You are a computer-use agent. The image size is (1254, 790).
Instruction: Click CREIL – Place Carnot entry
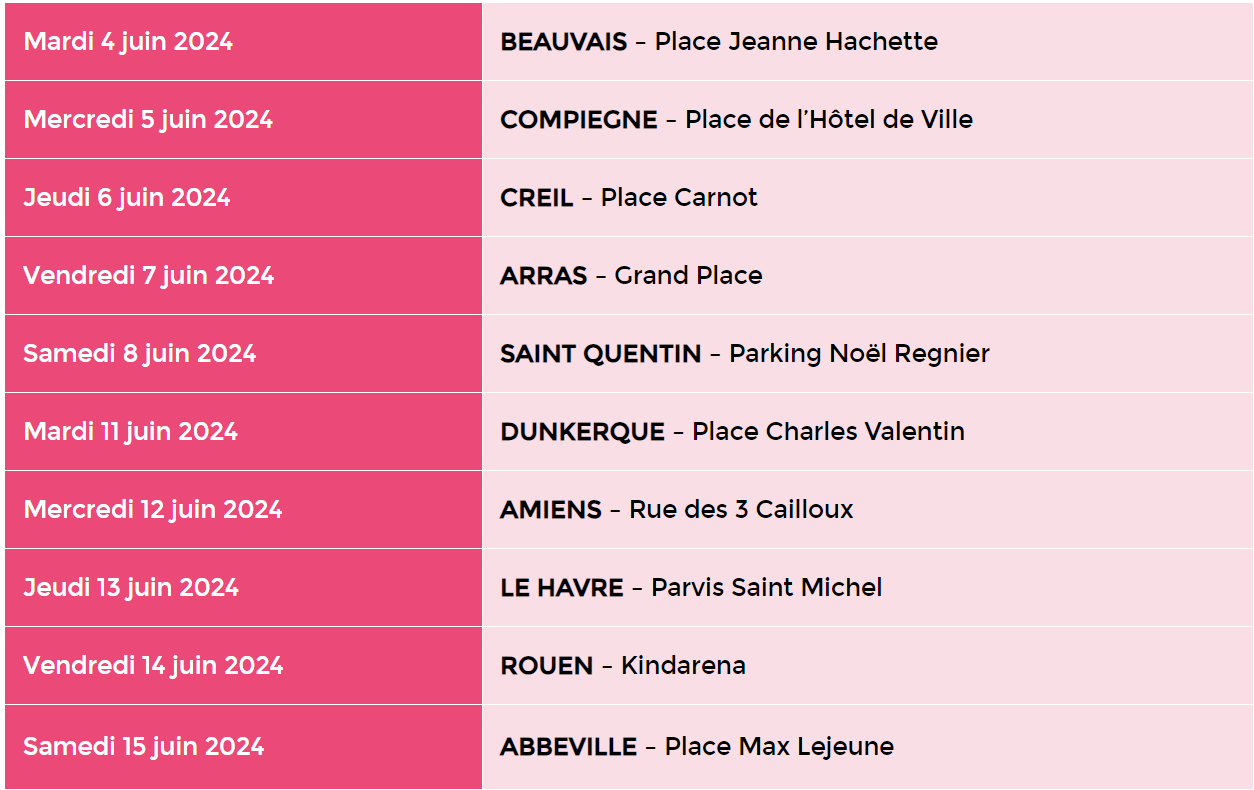tap(629, 198)
